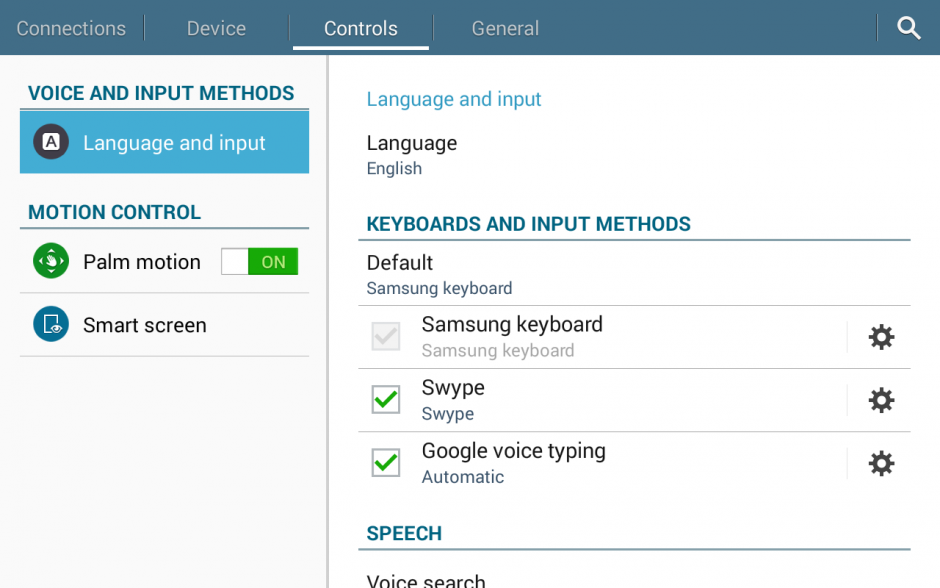
Task: Switch to the Connections tab
Action: point(71,27)
